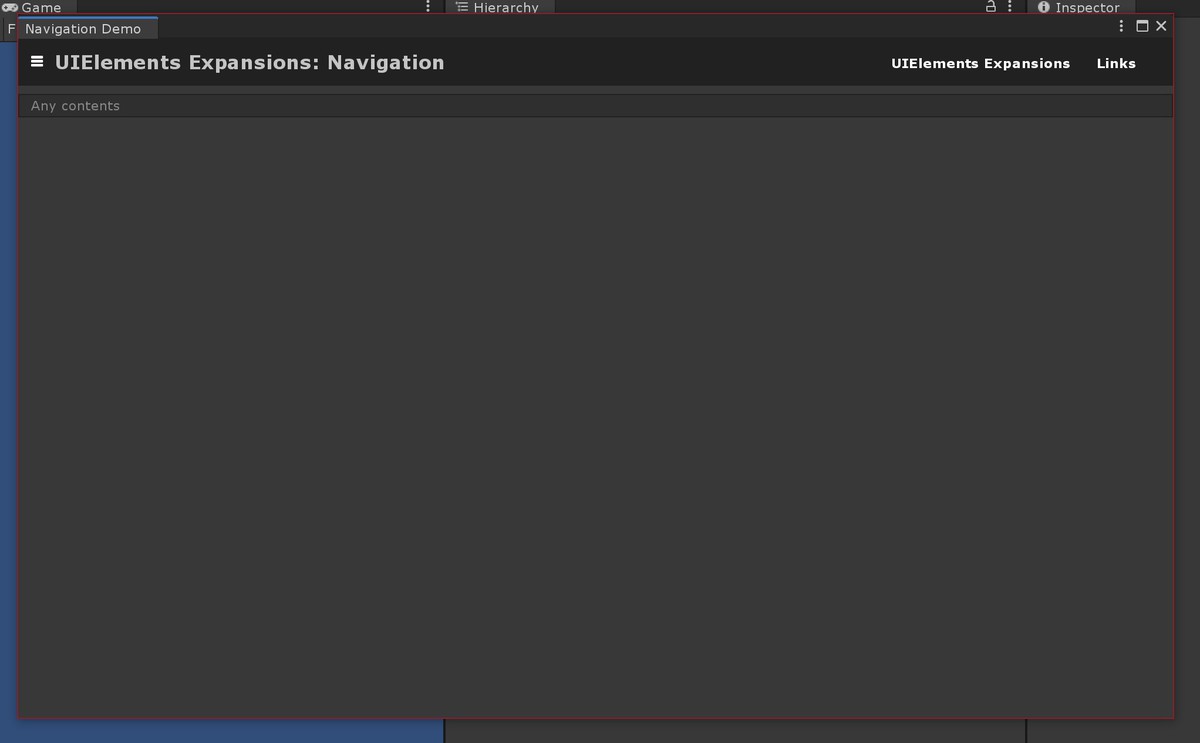Switch to the Inspector tab

[1080, 7]
